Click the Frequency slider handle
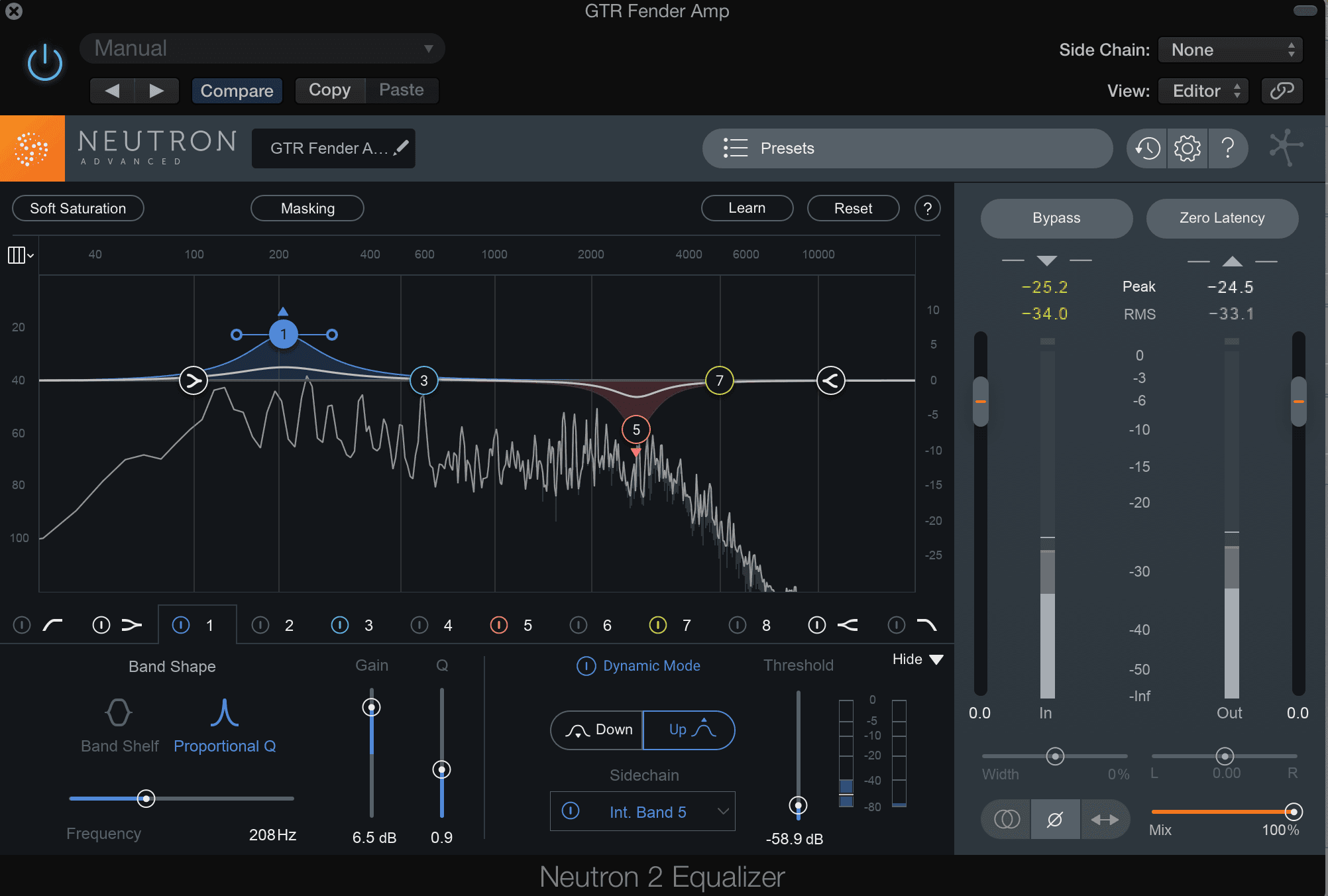The height and width of the screenshot is (896, 1328). (146, 799)
